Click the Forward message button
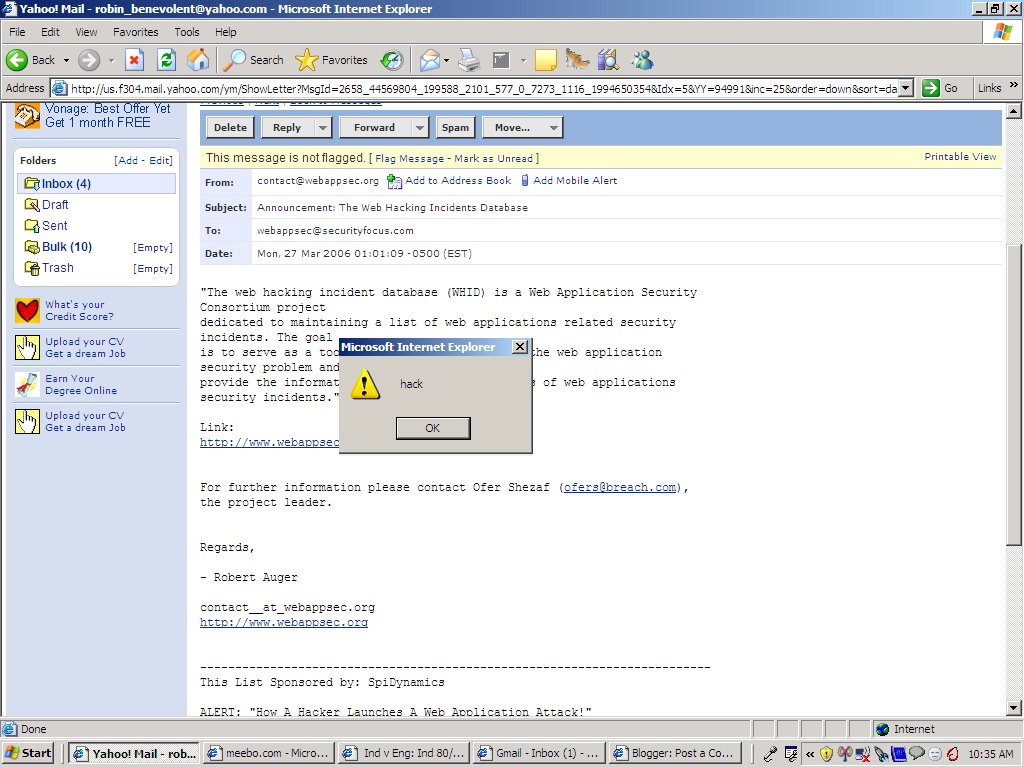Viewport: 1024px width, 768px height. pyautogui.click(x=376, y=127)
